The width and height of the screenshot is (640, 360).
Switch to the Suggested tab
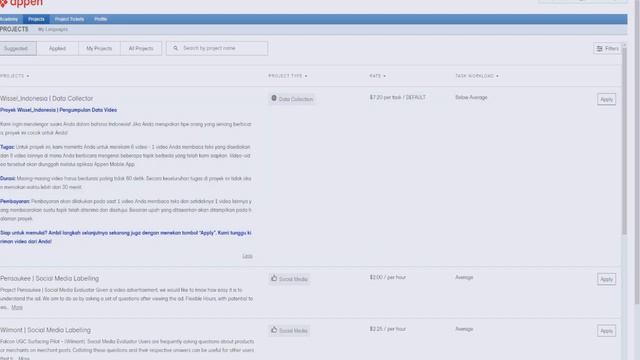tap(18, 48)
